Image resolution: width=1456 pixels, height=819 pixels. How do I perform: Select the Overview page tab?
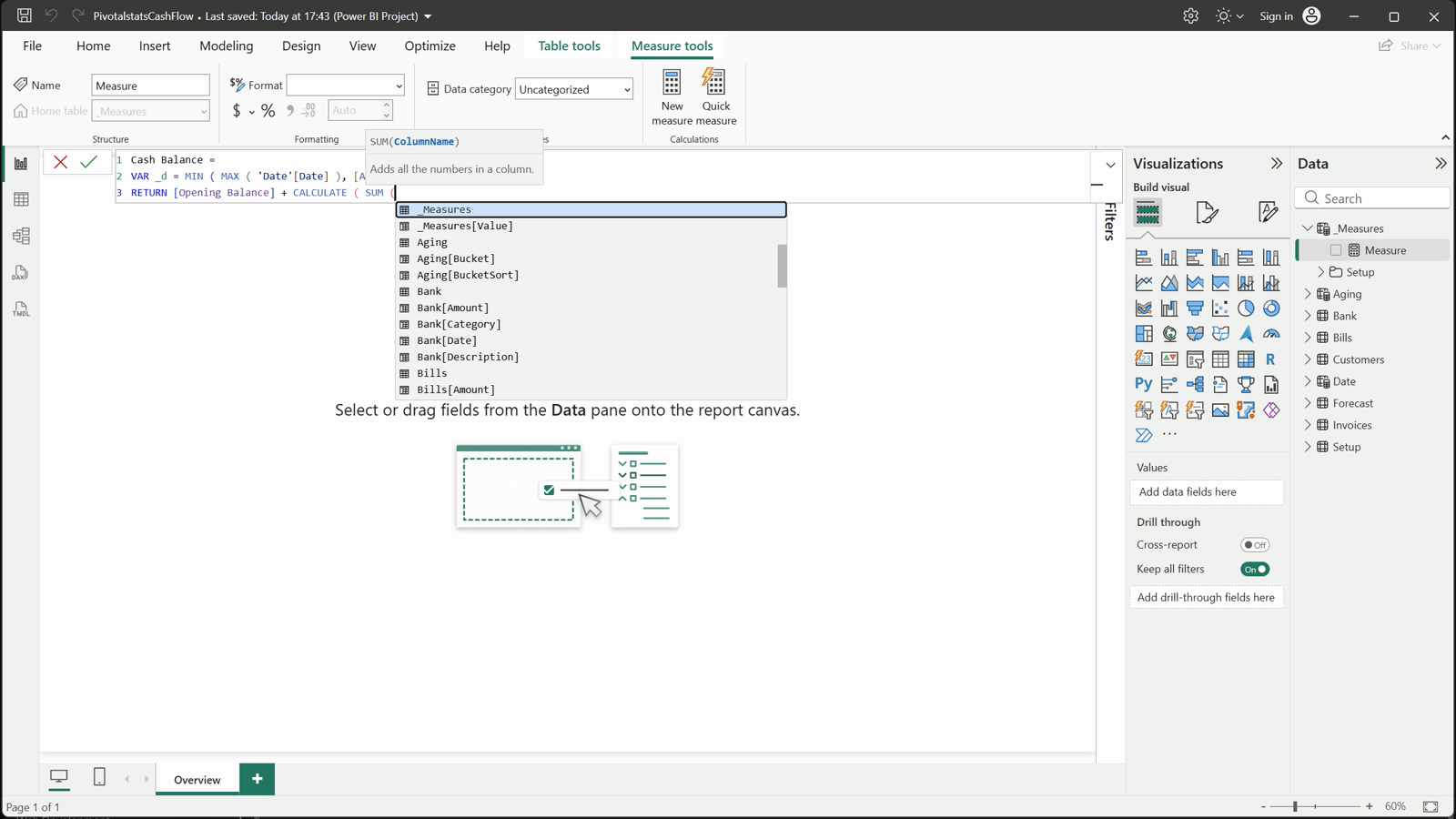pyautogui.click(x=197, y=780)
